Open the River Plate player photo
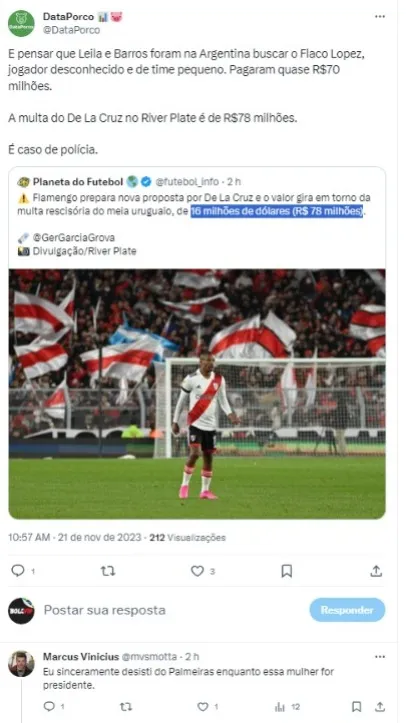The height and width of the screenshot is (723, 406). pos(197,394)
